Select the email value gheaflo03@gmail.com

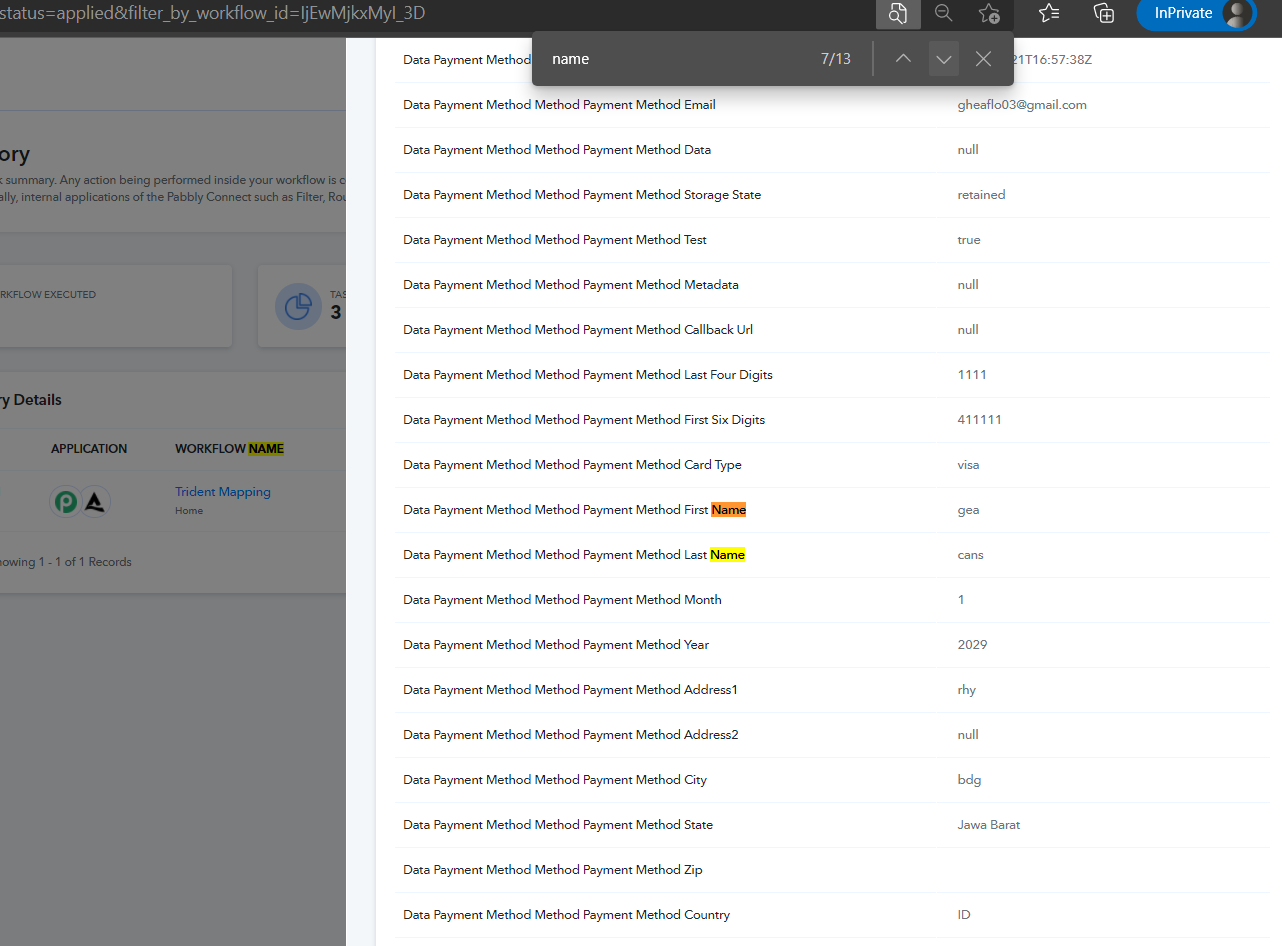tap(1022, 105)
